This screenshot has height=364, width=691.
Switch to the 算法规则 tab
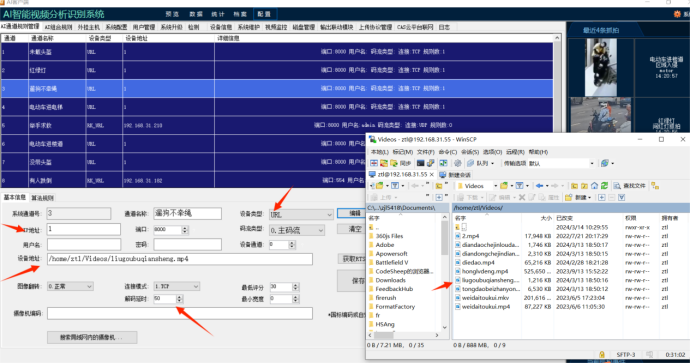click(42, 198)
